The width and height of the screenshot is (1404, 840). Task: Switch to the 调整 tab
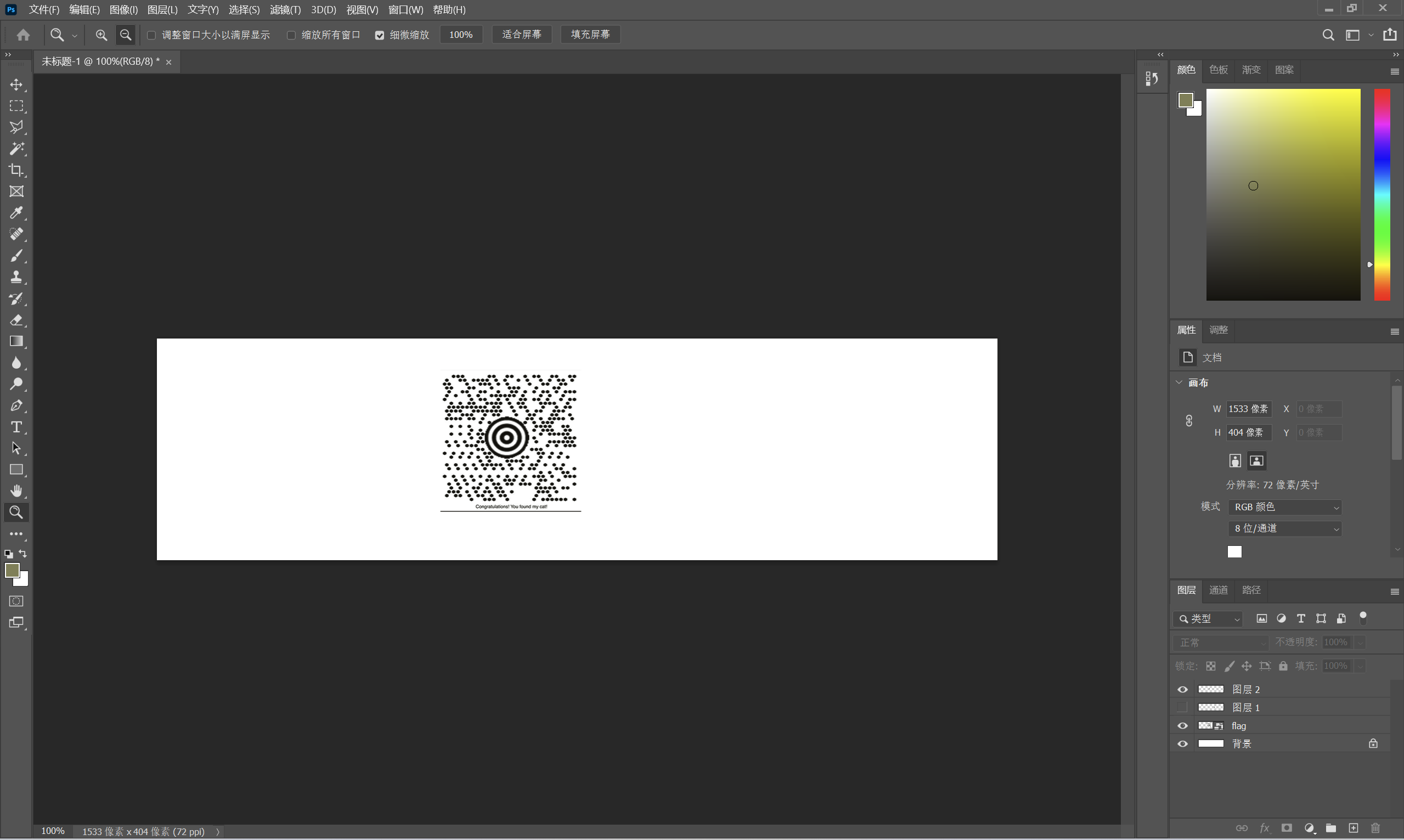tap(1219, 329)
